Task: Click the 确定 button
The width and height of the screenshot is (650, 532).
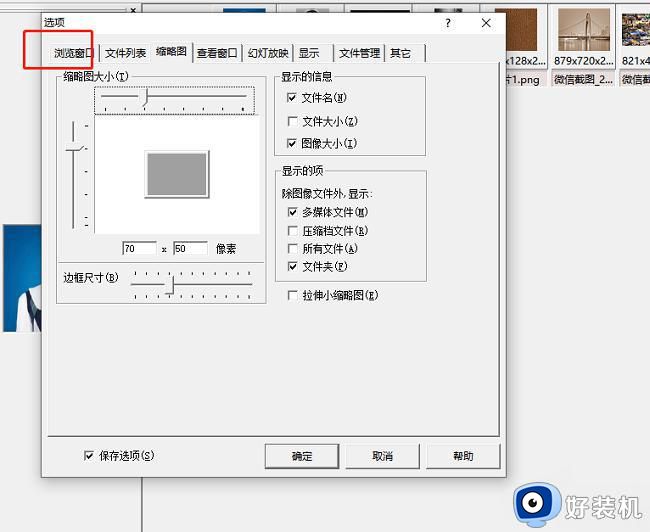Action: pos(302,457)
